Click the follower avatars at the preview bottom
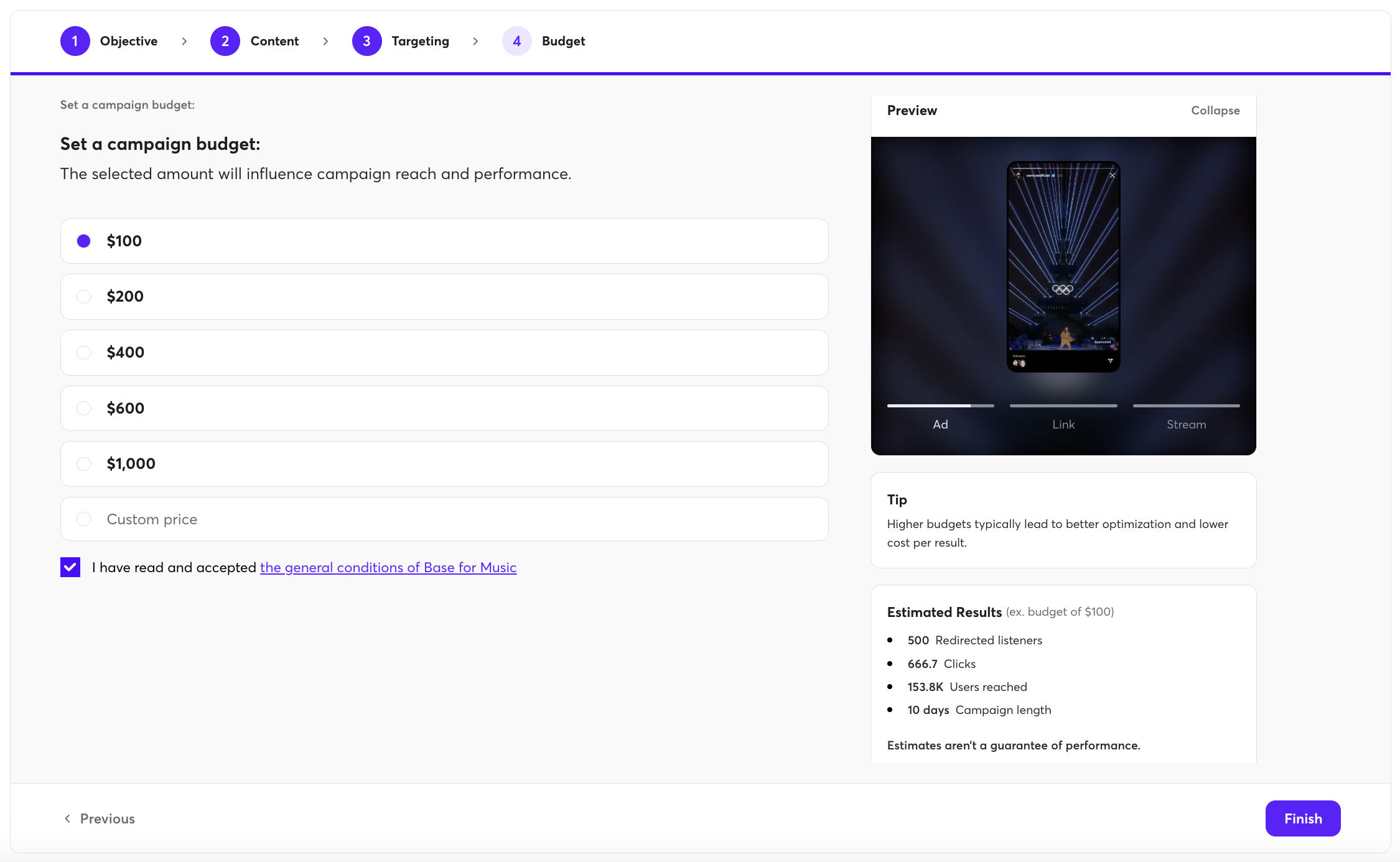Viewport: 1400px width, 862px height. tap(1019, 363)
